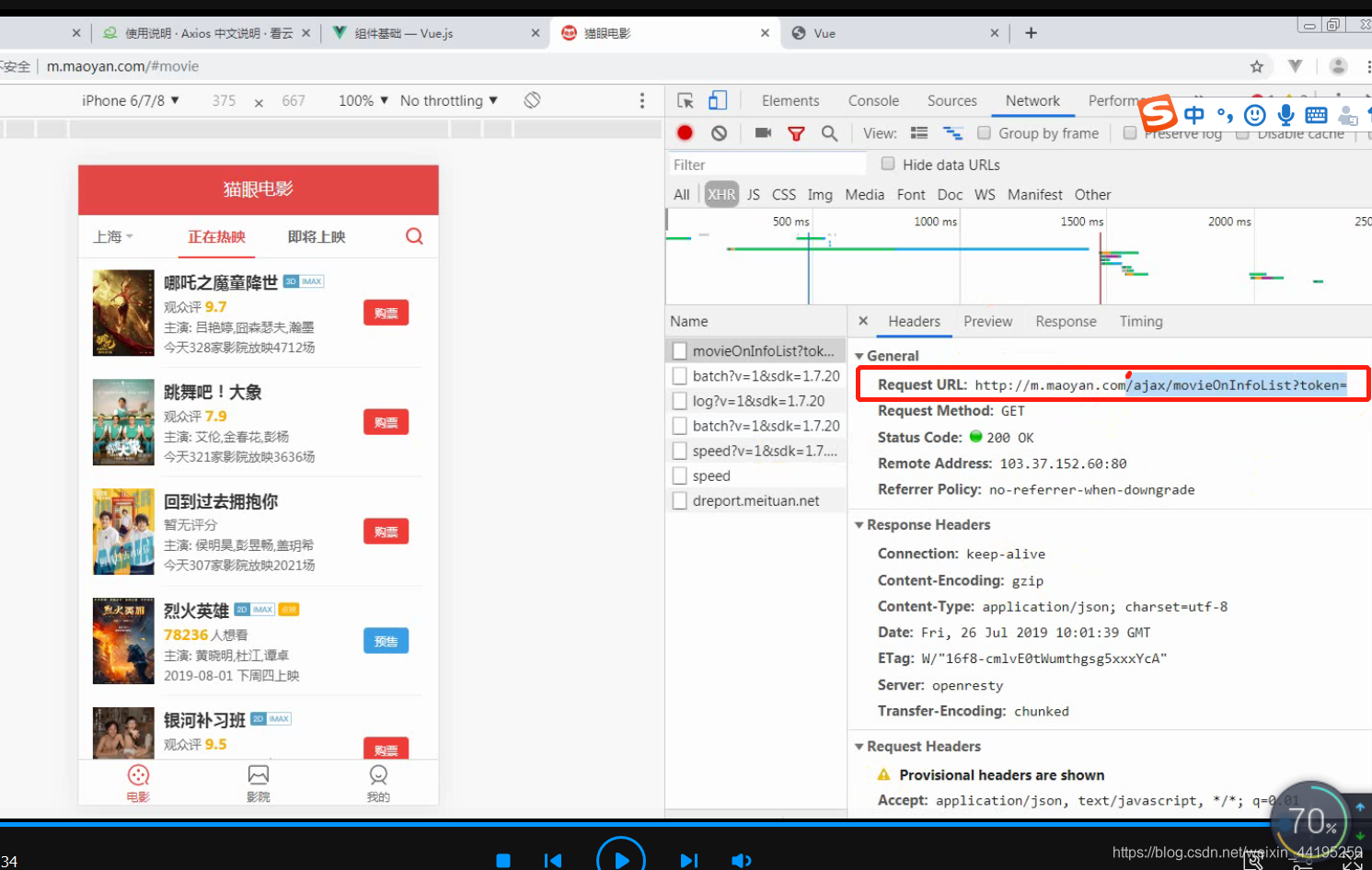
Task: Check the log?v=1&sdk=1.7.20 request checkbox
Action: tap(680, 401)
